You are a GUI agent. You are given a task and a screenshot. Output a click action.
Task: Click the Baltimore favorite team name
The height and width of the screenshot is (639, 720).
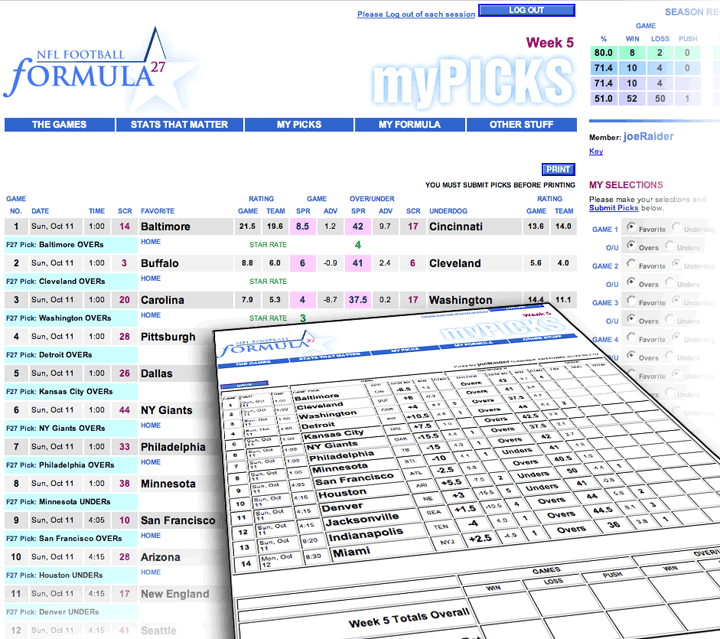(165, 226)
